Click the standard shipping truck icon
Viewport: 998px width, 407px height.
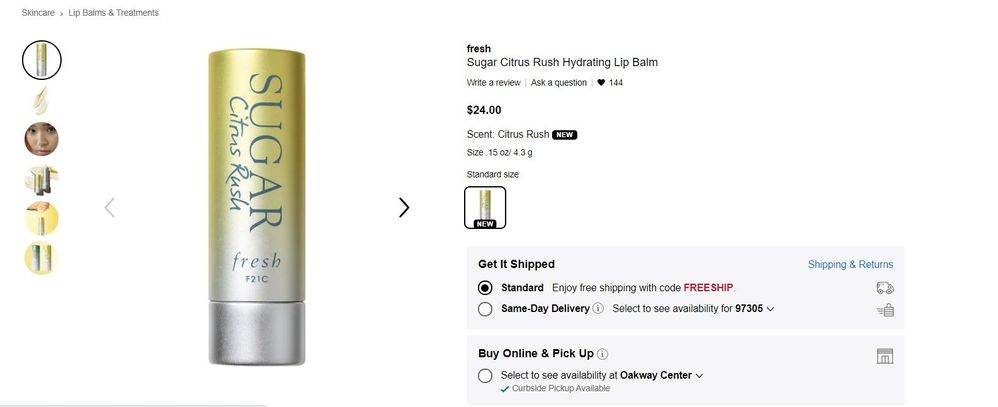(884, 288)
